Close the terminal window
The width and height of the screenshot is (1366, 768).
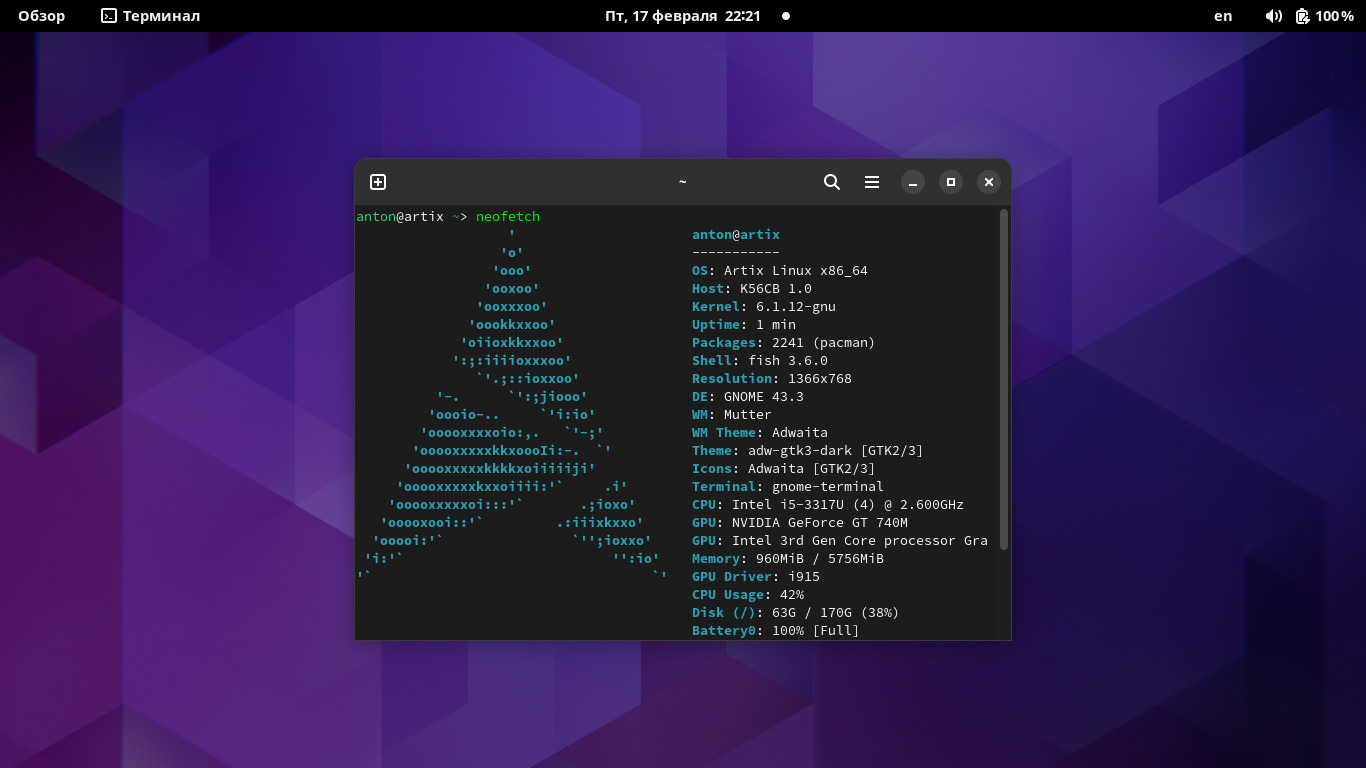(989, 182)
